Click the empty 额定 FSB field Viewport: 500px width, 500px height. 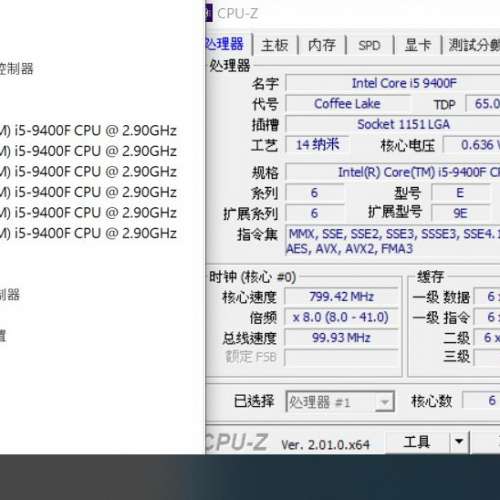click(x=341, y=358)
